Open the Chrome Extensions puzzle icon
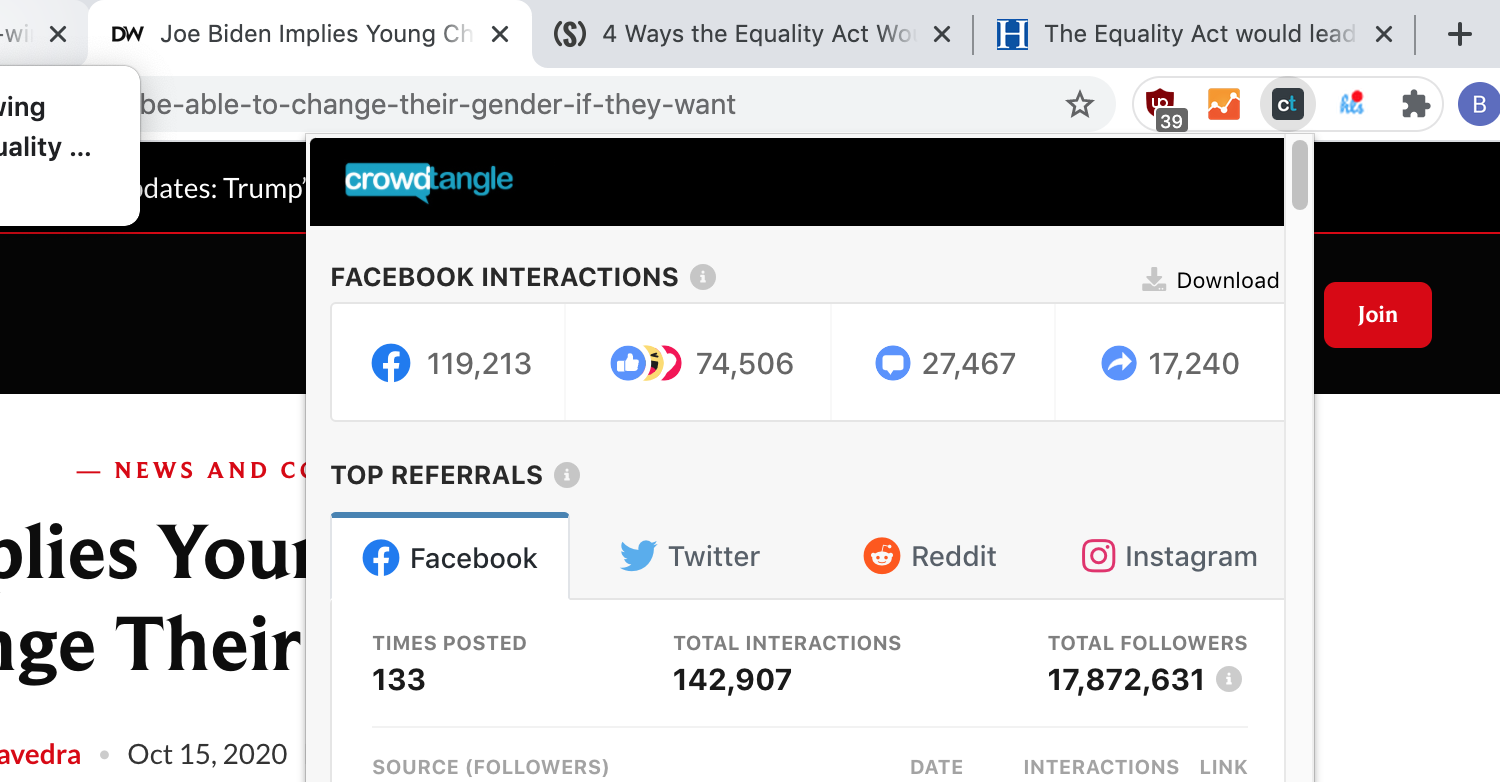Screen dimensions: 1500x782 click(x=1415, y=104)
